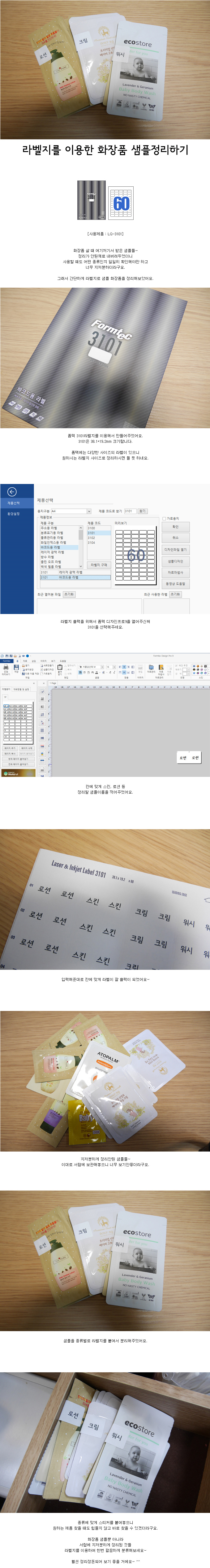Click the product category list scrollbar

(81, 547)
